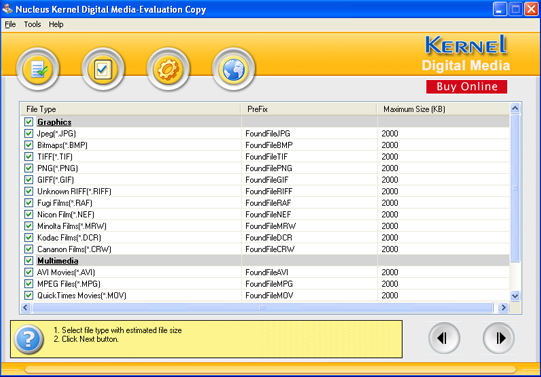Click the app icon in title bar

pyautogui.click(x=7, y=9)
